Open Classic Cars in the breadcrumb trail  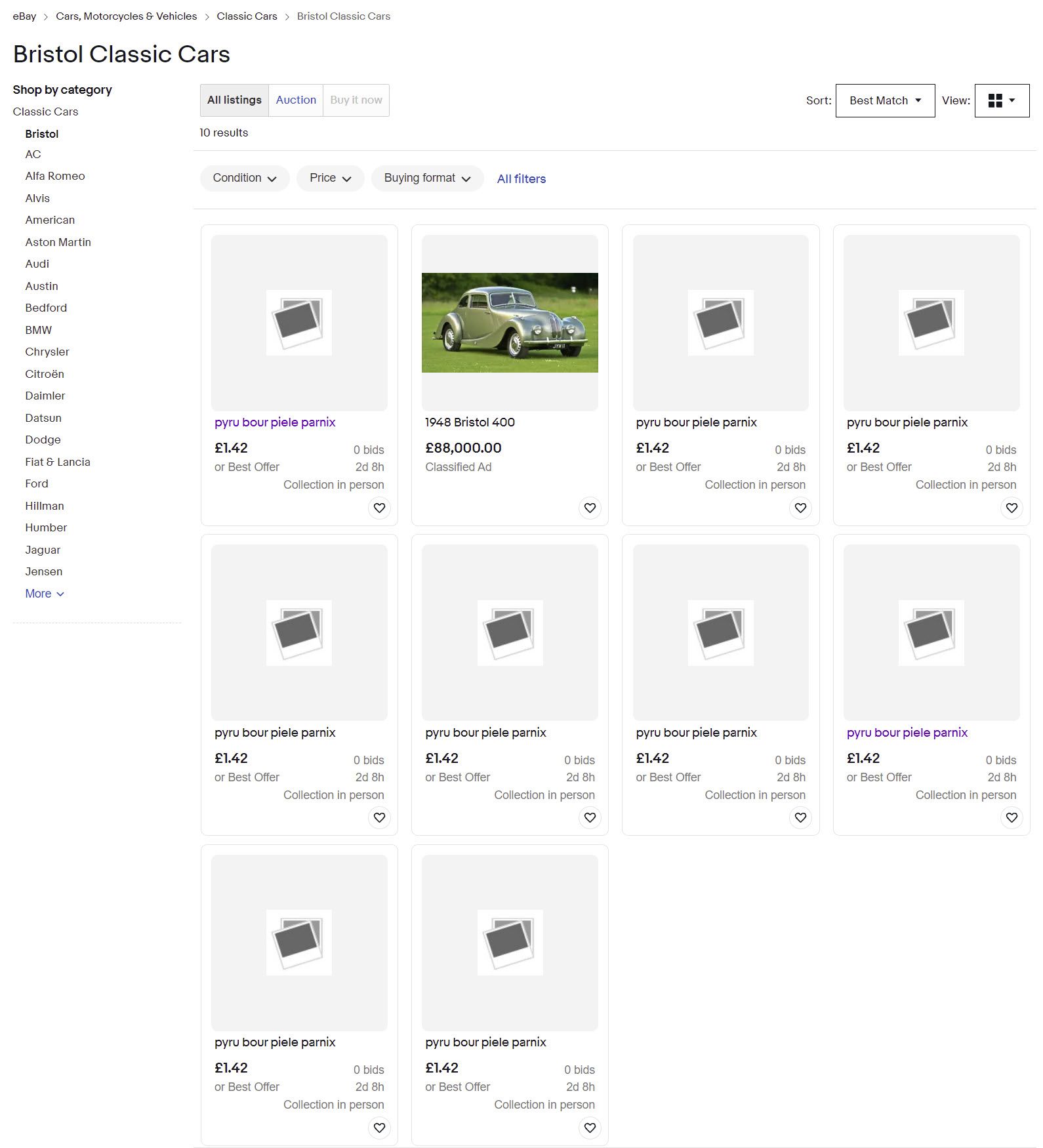[247, 16]
